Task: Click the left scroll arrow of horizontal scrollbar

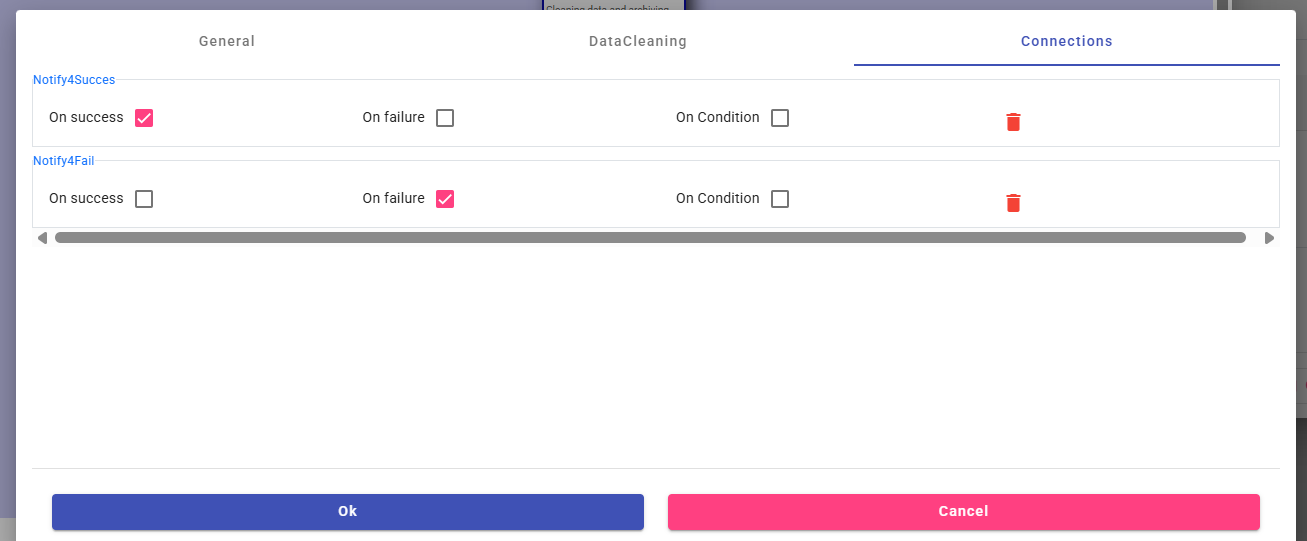Action: point(42,238)
